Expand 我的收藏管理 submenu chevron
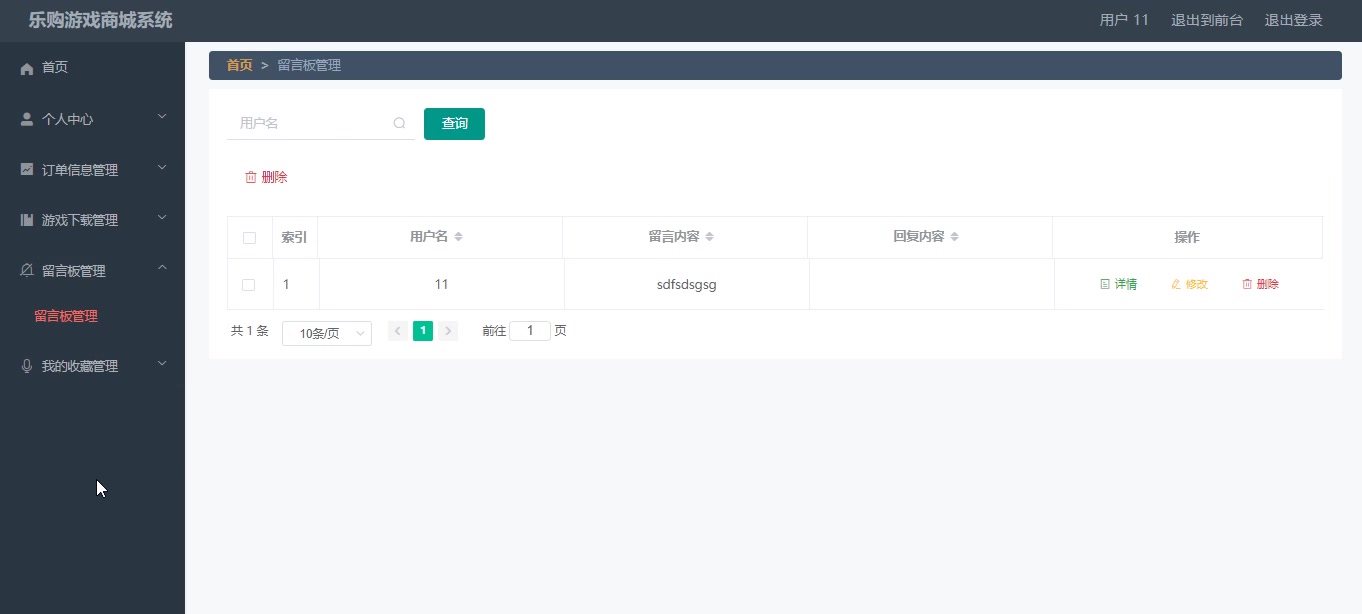This screenshot has height=614, width=1362. pos(162,365)
